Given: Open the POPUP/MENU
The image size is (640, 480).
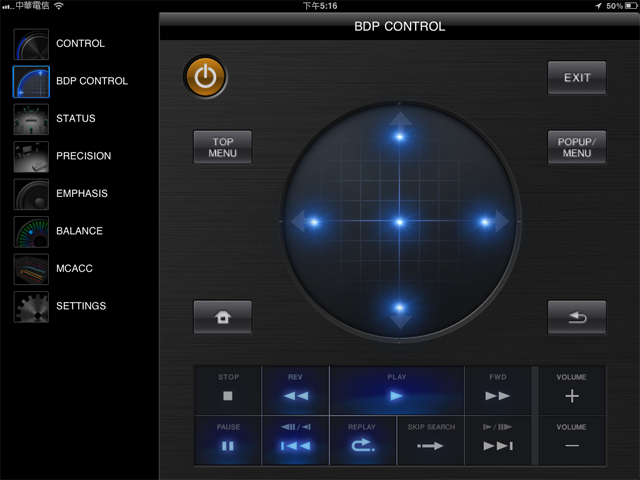Looking at the screenshot, I should coord(577,147).
